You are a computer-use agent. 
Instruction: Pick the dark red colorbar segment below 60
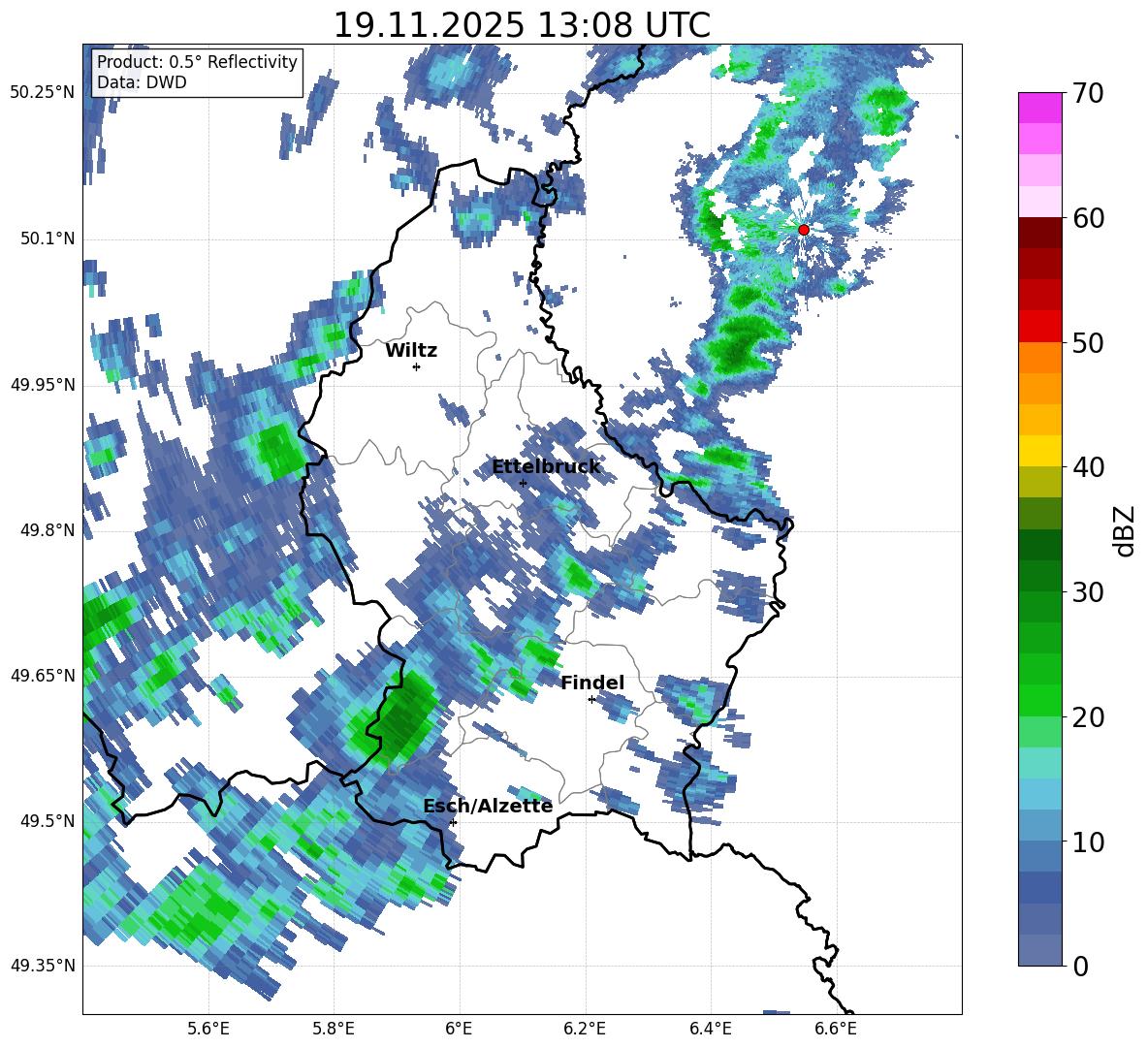pyautogui.click(x=1039, y=233)
